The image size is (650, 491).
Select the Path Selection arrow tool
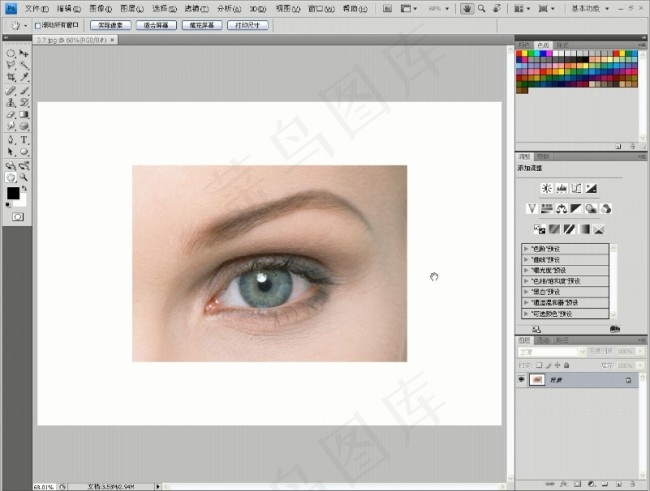point(11,152)
